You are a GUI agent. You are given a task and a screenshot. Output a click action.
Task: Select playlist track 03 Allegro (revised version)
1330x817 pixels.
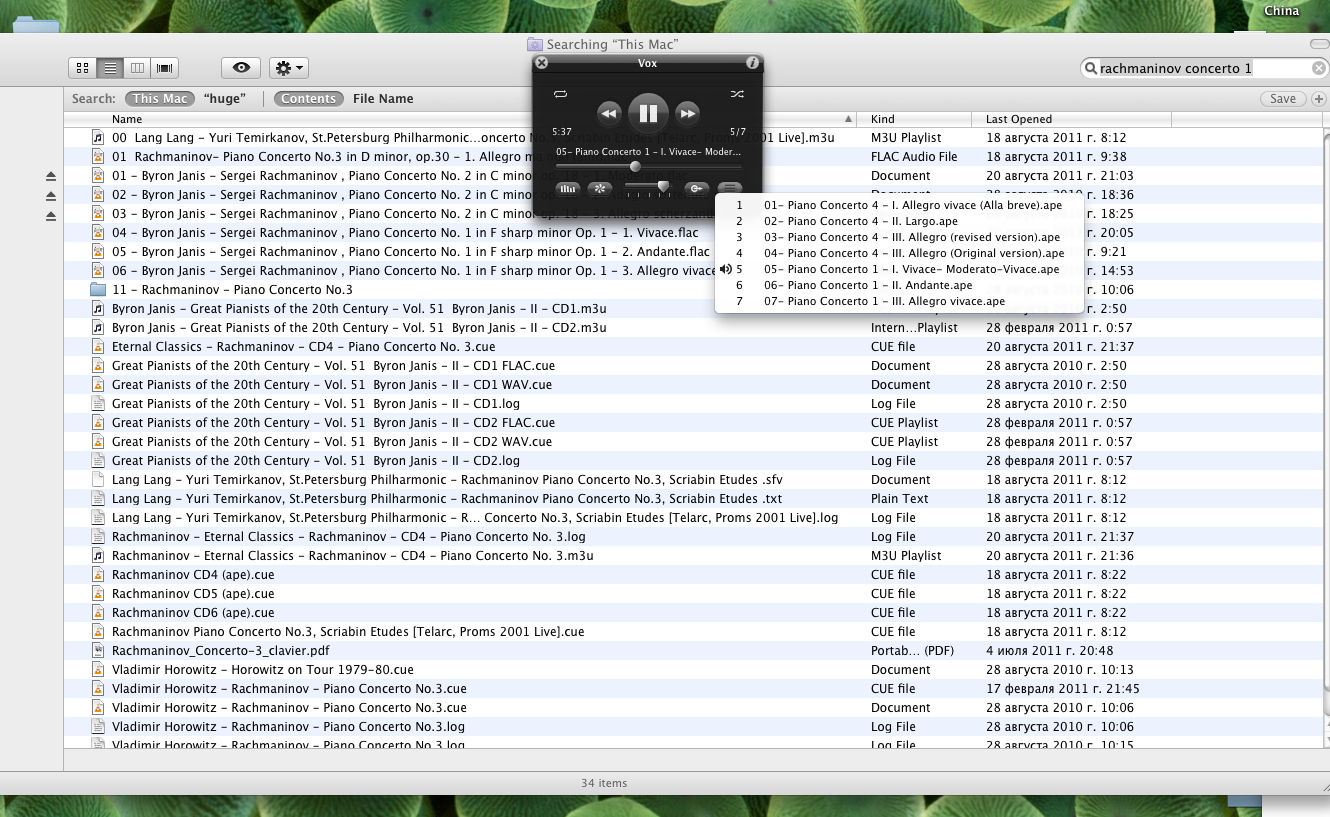pyautogui.click(x=899, y=237)
